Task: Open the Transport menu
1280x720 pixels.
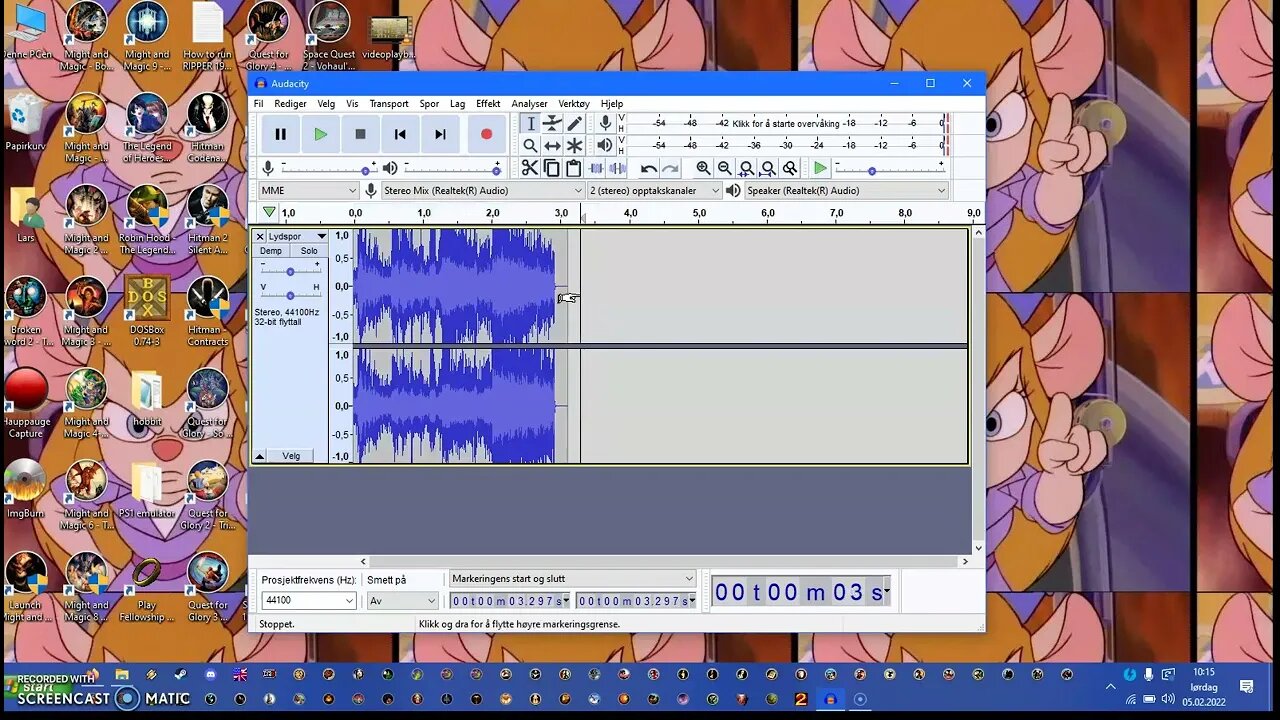Action: [x=389, y=103]
